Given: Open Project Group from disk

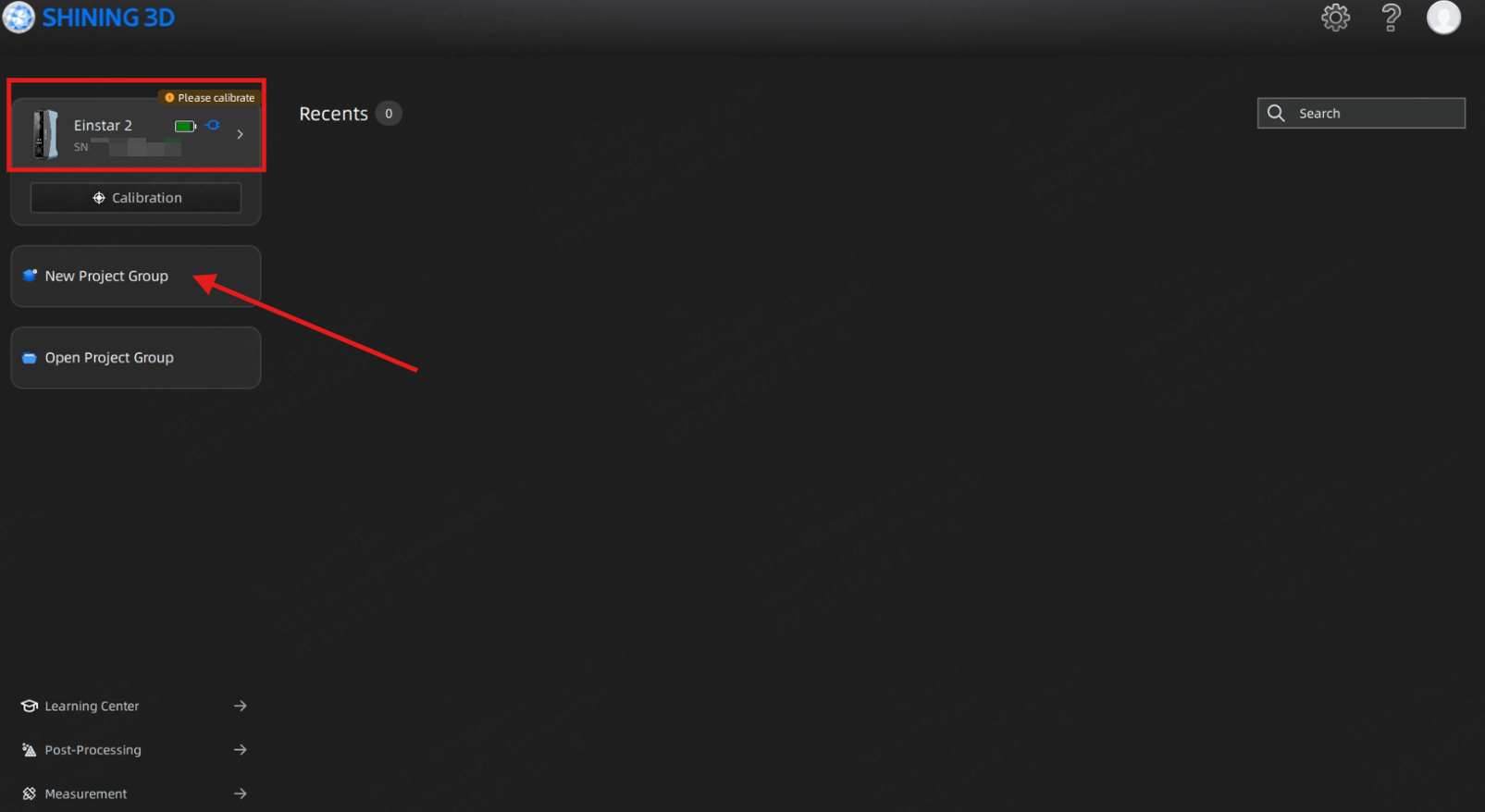Looking at the screenshot, I should click(x=136, y=357).
